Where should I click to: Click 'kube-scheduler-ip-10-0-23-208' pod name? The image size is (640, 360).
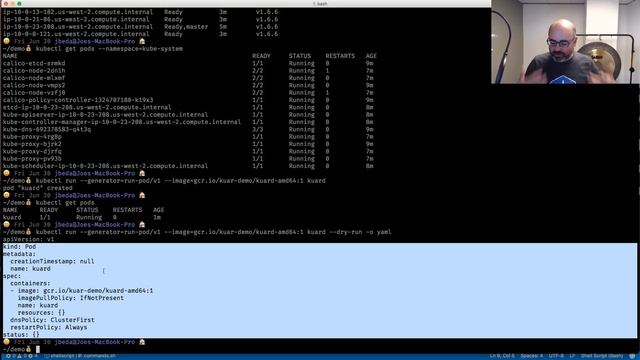pos(105,166)
